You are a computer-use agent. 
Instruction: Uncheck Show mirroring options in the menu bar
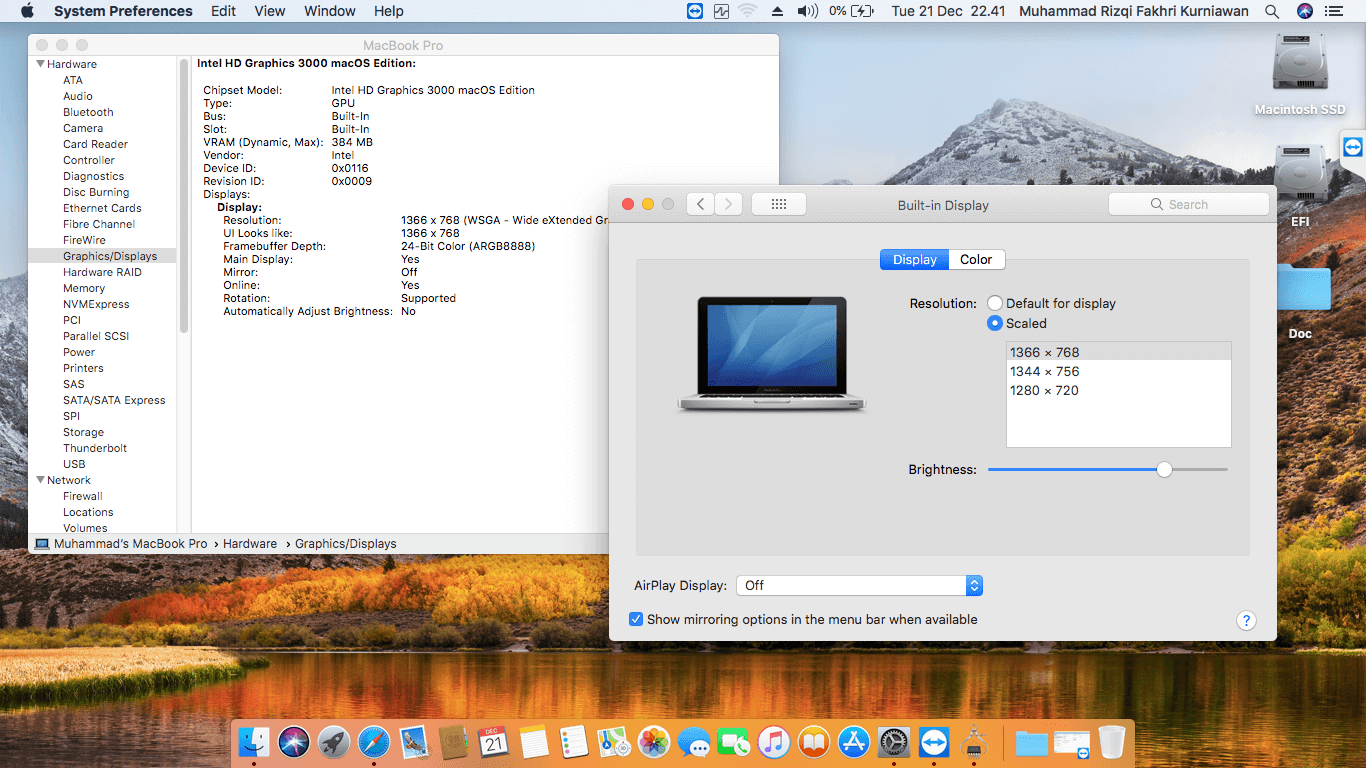(x=636, y=619)
